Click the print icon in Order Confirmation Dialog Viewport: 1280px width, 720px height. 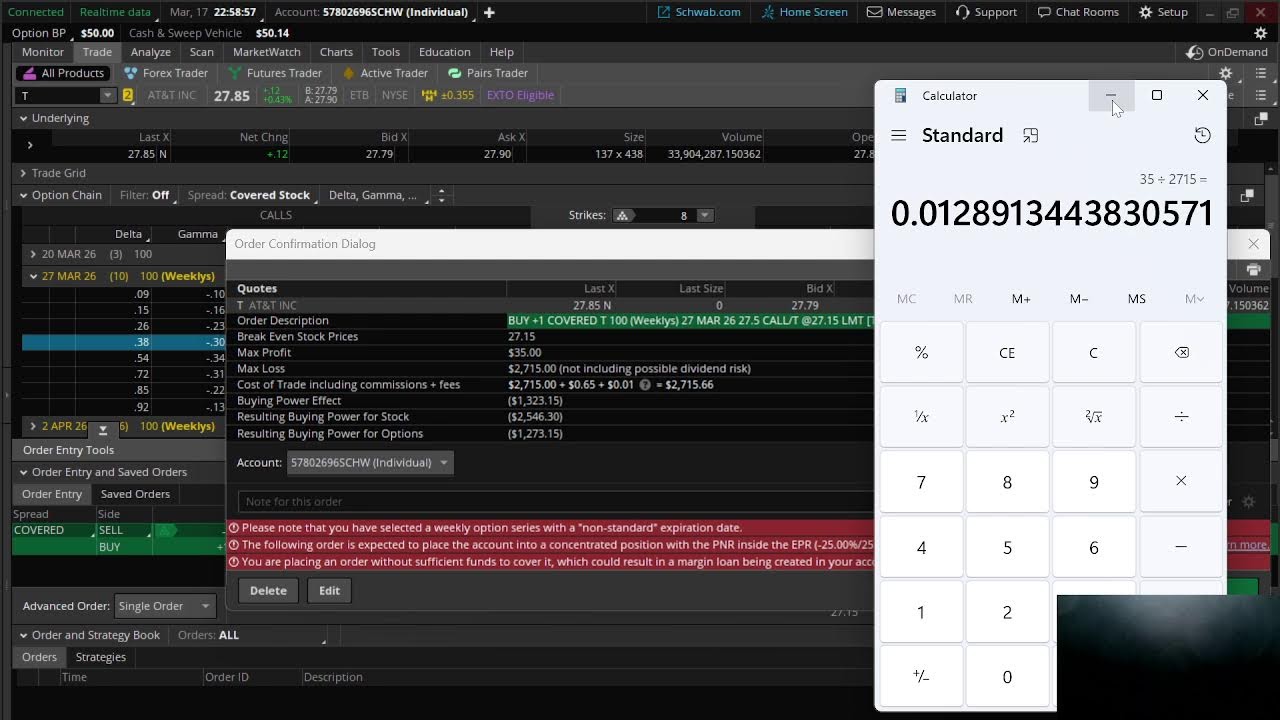1254,270
